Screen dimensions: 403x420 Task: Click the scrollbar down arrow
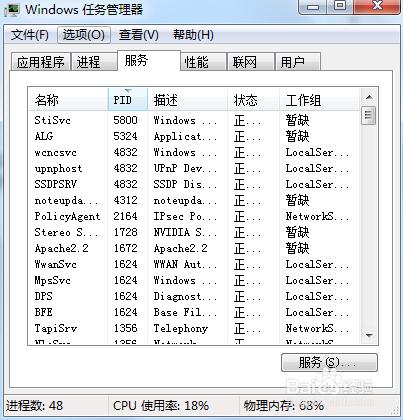click(x=369, y=335)
